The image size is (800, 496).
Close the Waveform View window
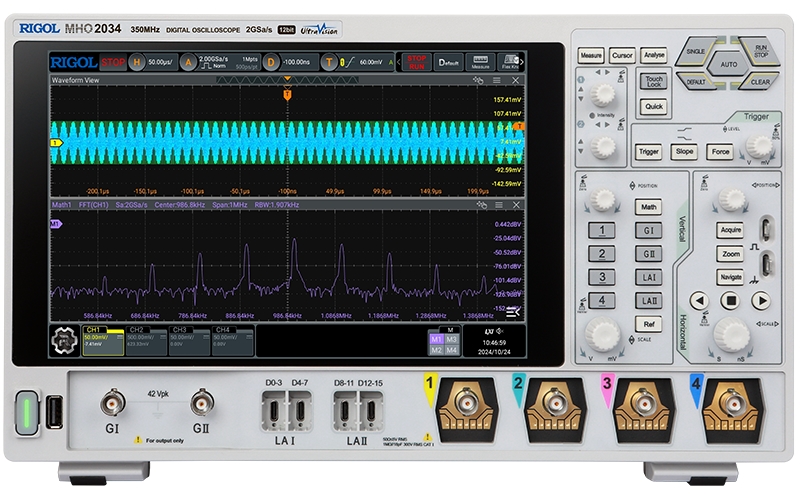(x=516, y=80)
